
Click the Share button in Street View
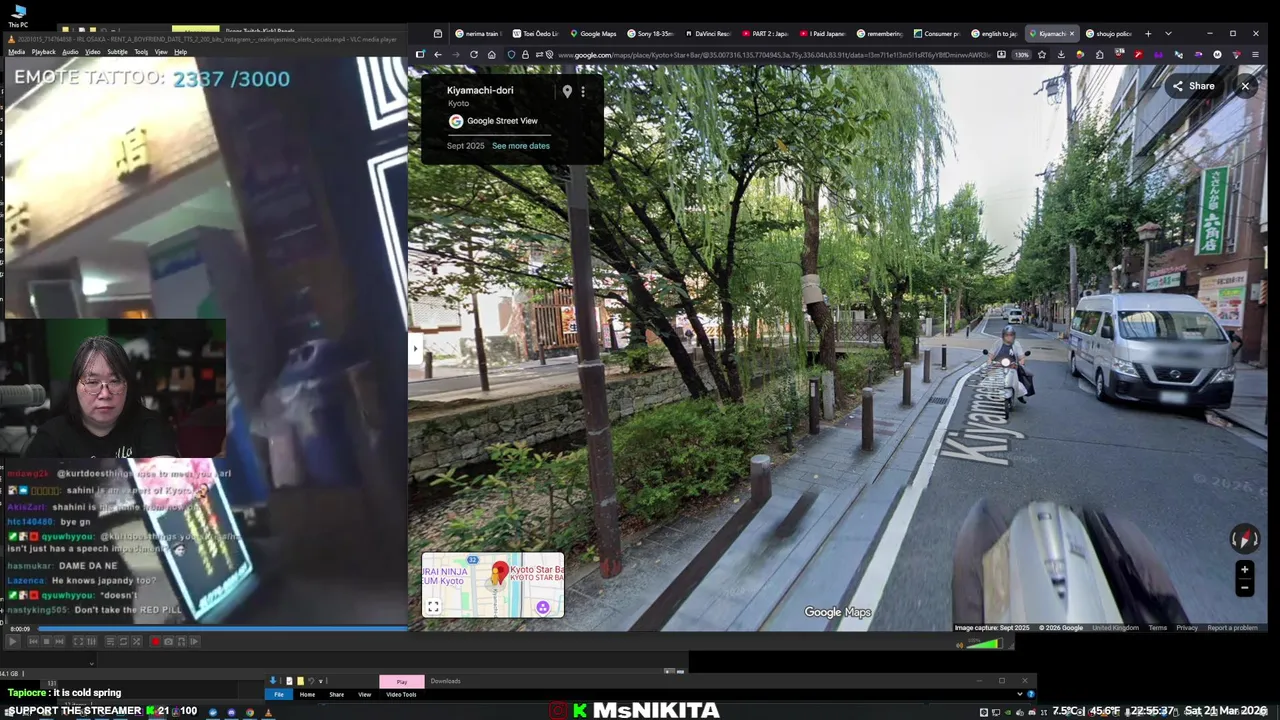click(1194, 86)
